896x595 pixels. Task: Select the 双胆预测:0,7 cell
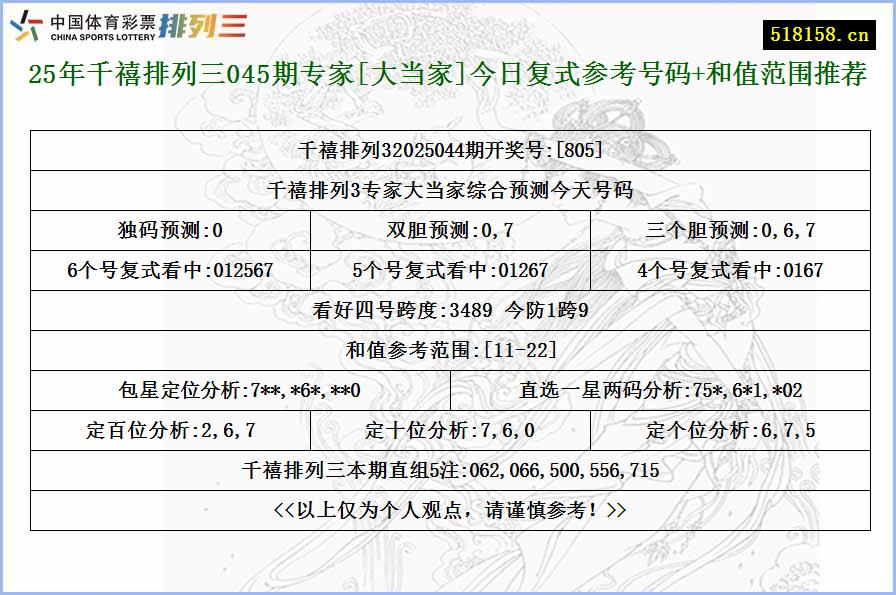(x=448, y=229)
